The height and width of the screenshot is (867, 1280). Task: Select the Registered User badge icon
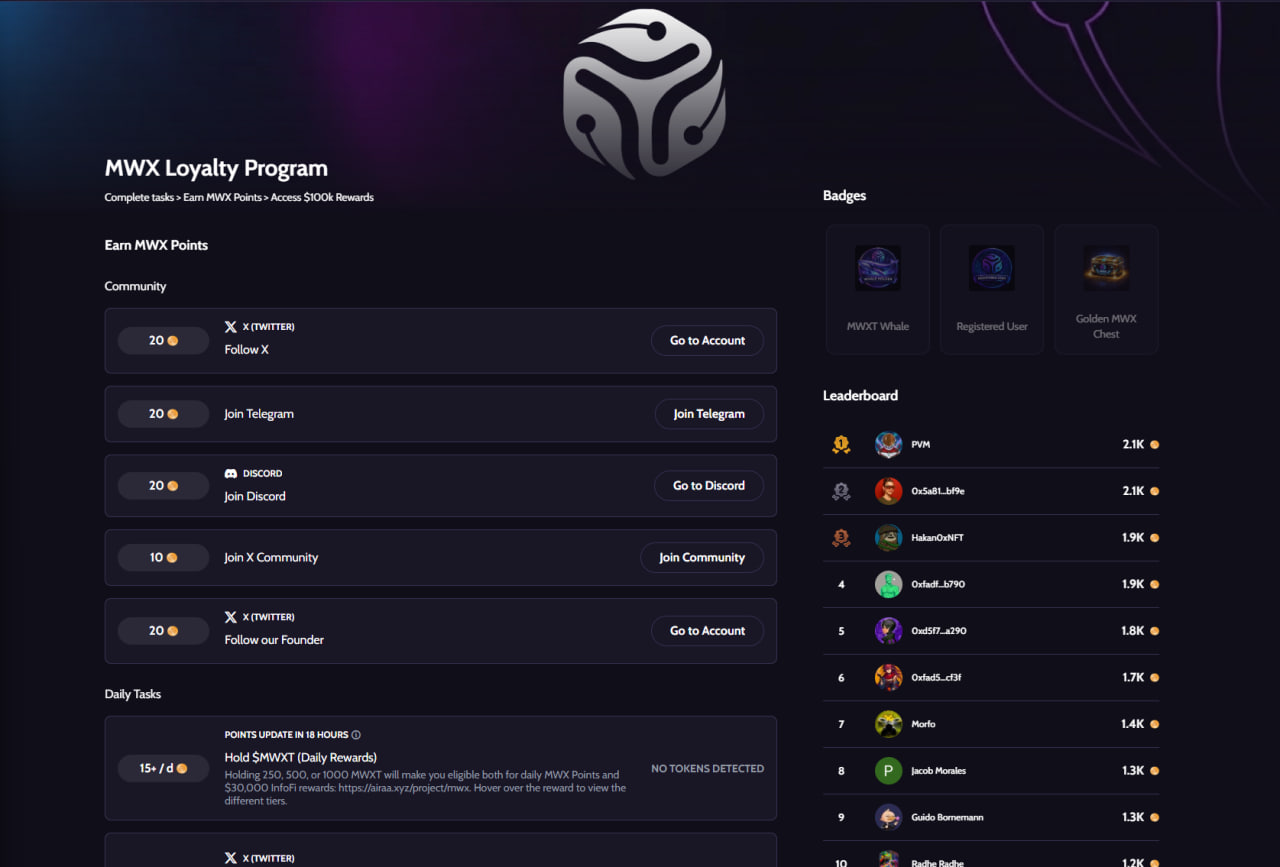click(x=992, y=268)
